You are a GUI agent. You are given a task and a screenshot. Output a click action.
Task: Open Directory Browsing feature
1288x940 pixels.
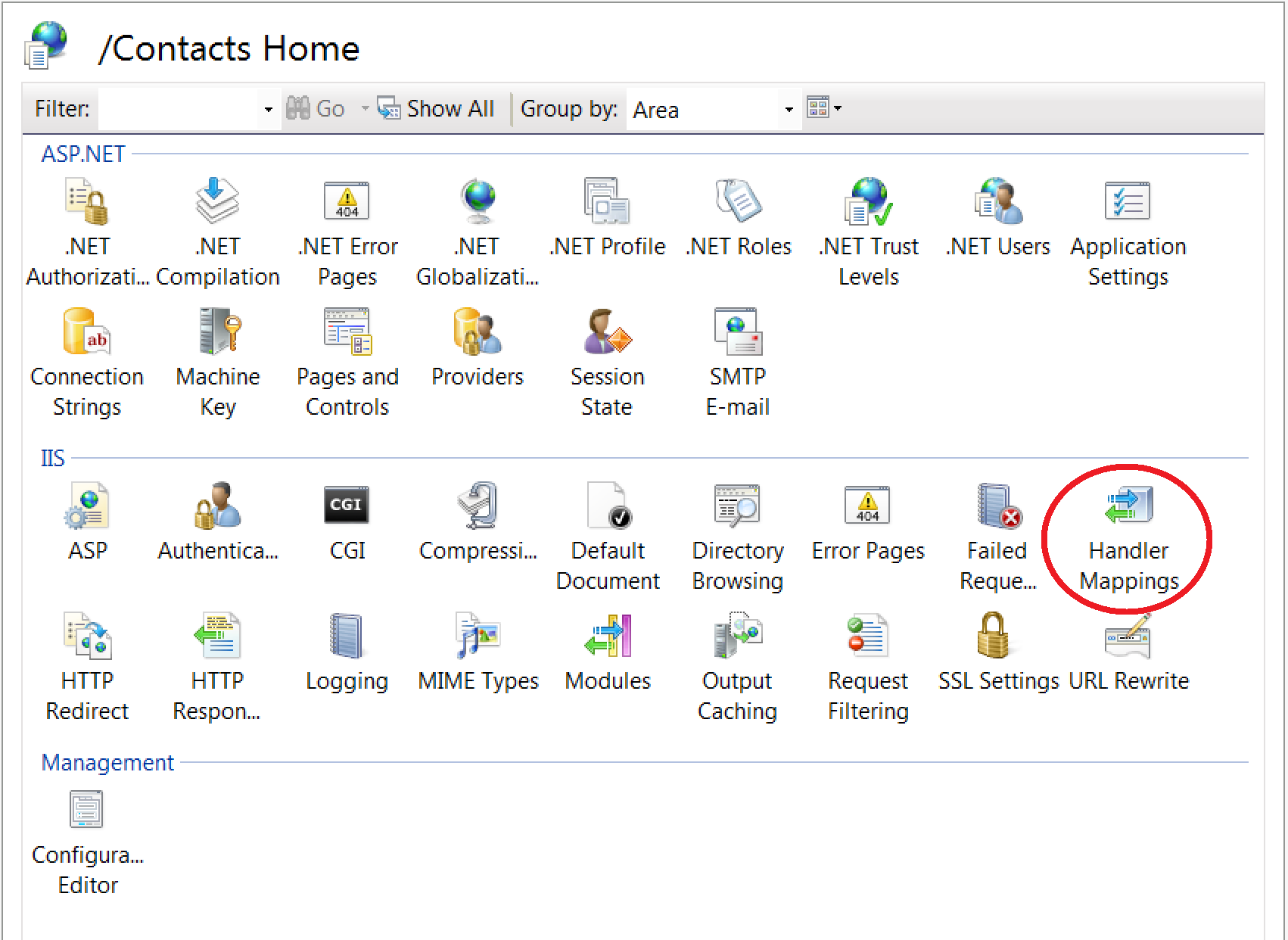tap(738, 537)
